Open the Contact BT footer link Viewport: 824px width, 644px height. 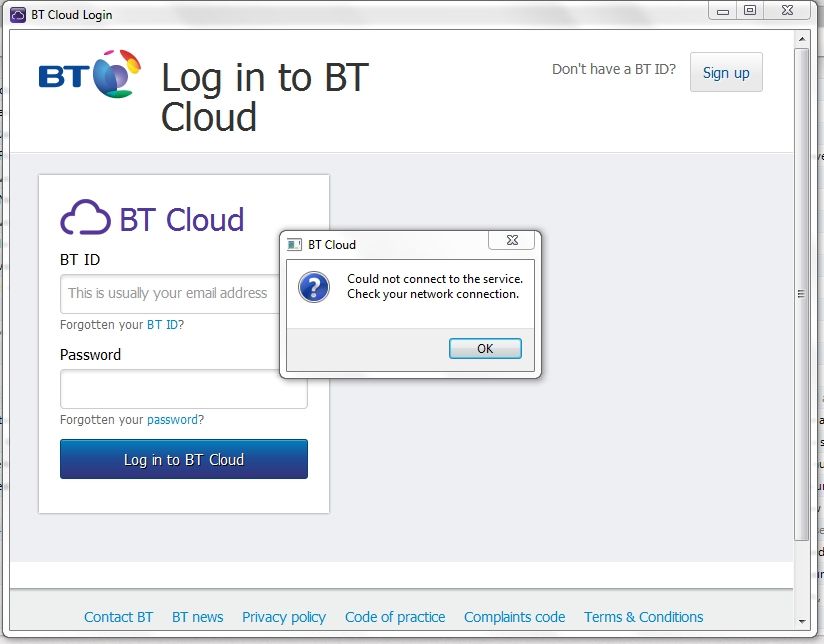pos(119,617)
